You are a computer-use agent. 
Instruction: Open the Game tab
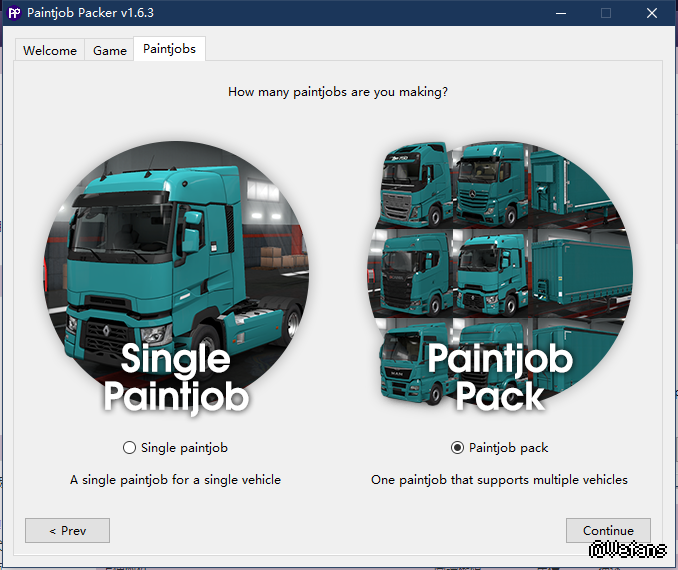(110, 50)
